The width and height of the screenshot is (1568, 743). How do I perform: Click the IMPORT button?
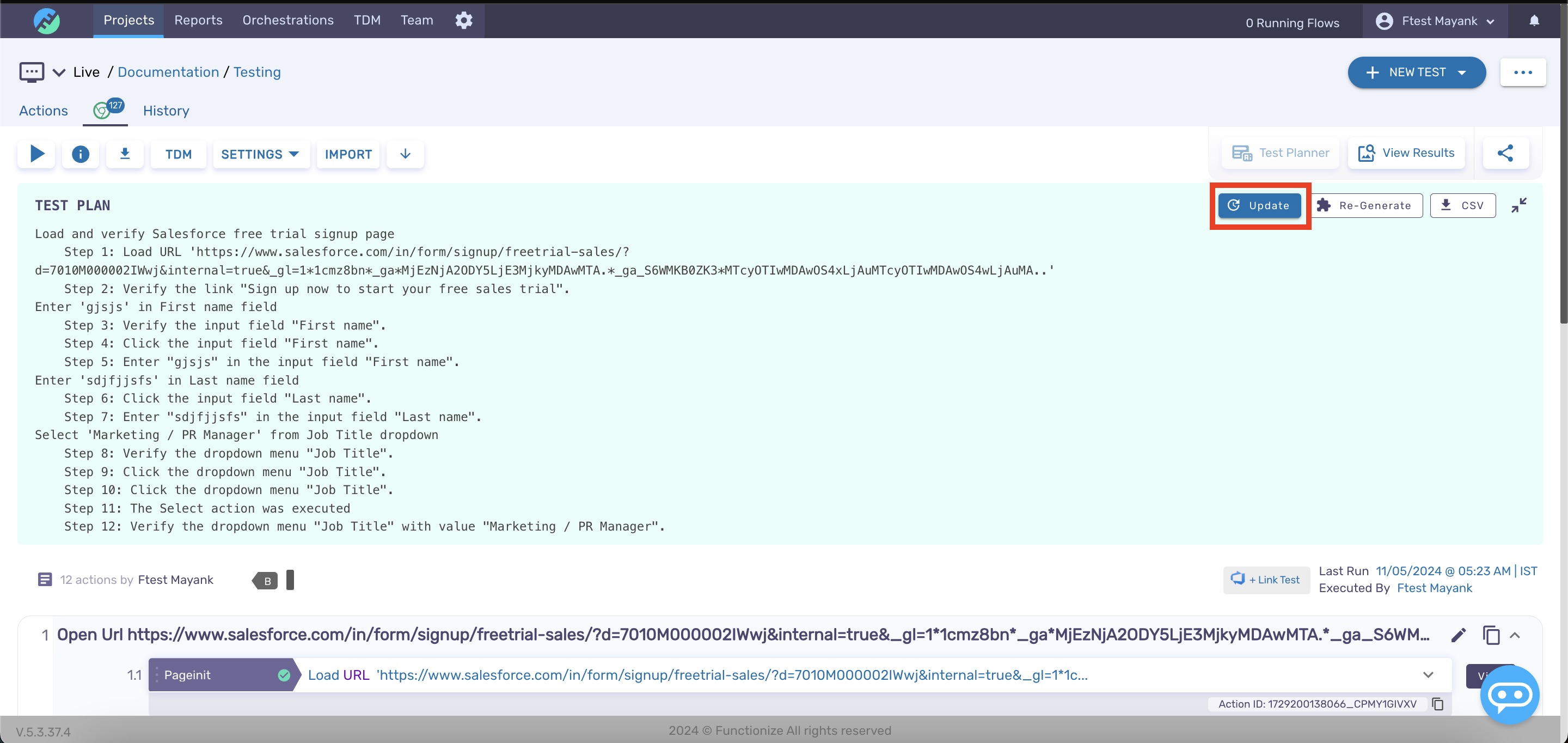click(x=348, y=154)
